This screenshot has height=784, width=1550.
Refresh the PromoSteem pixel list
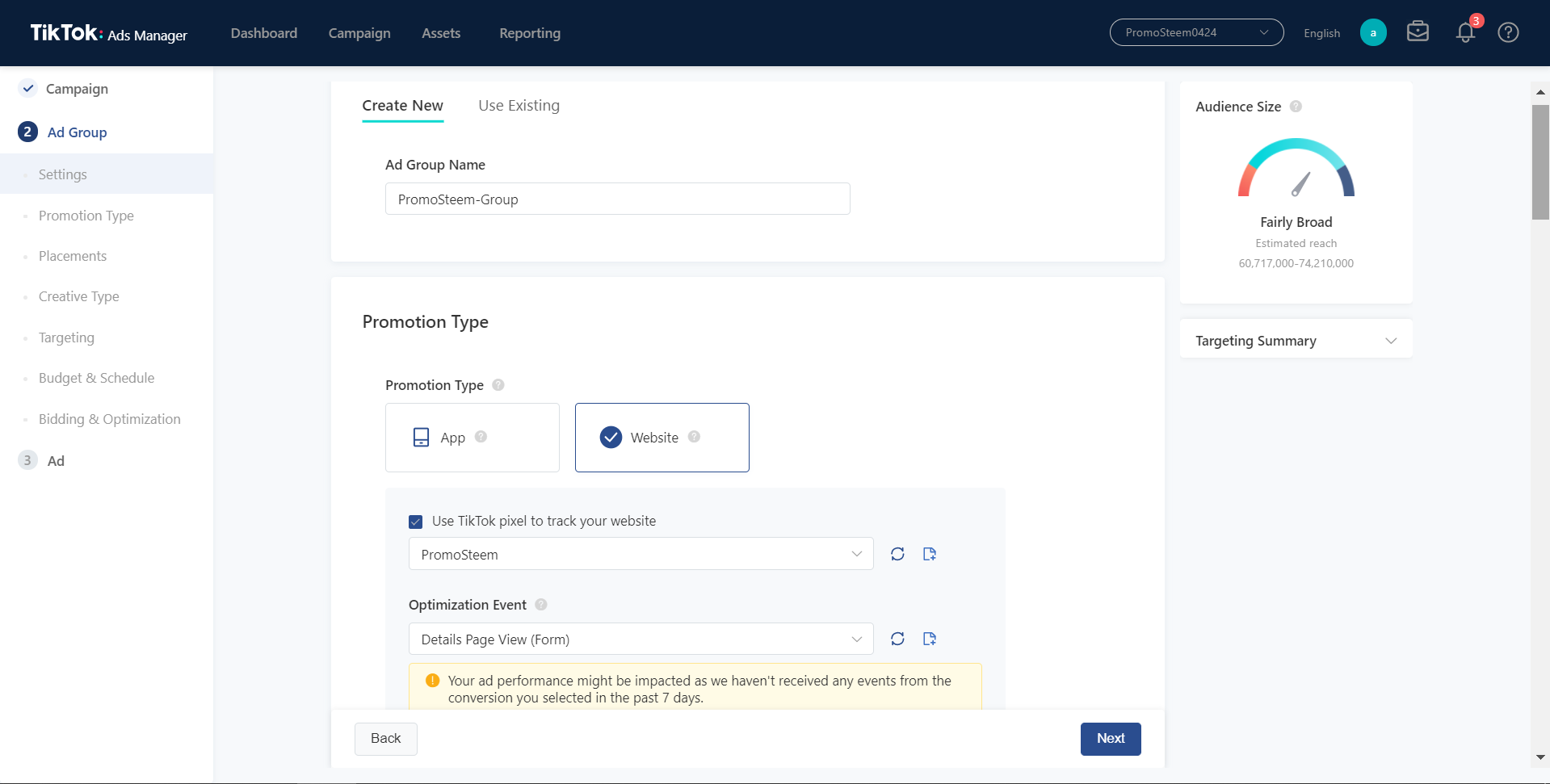pyautogui.click(x=897, y=554)
